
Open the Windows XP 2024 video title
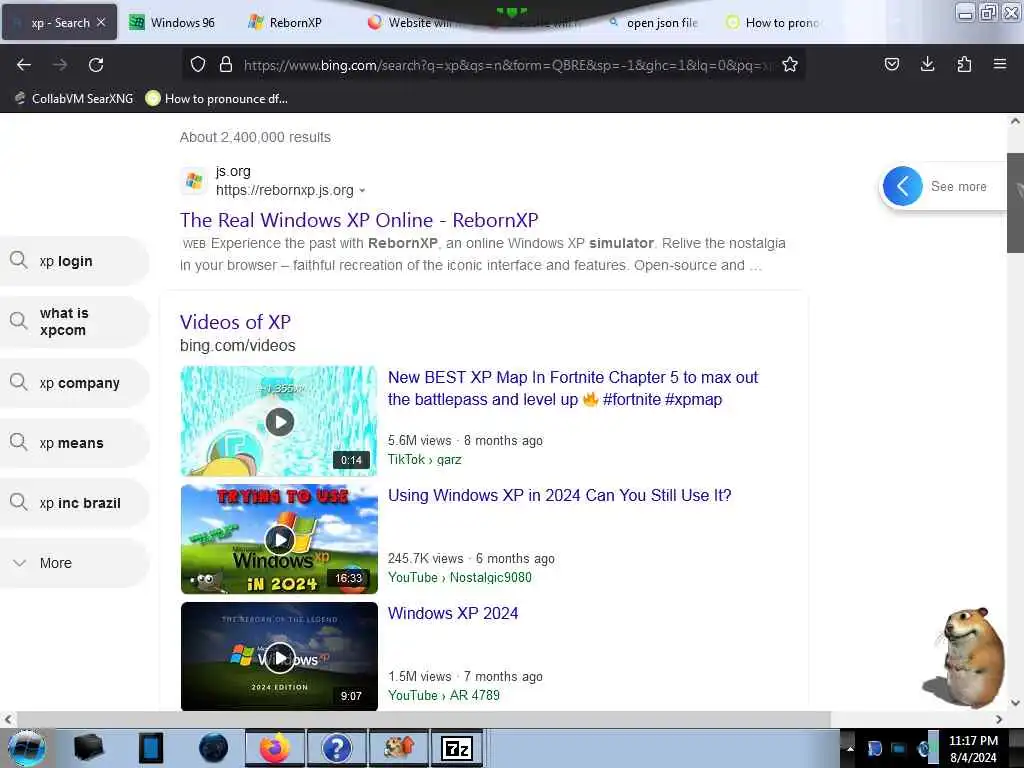coord(453,613)
